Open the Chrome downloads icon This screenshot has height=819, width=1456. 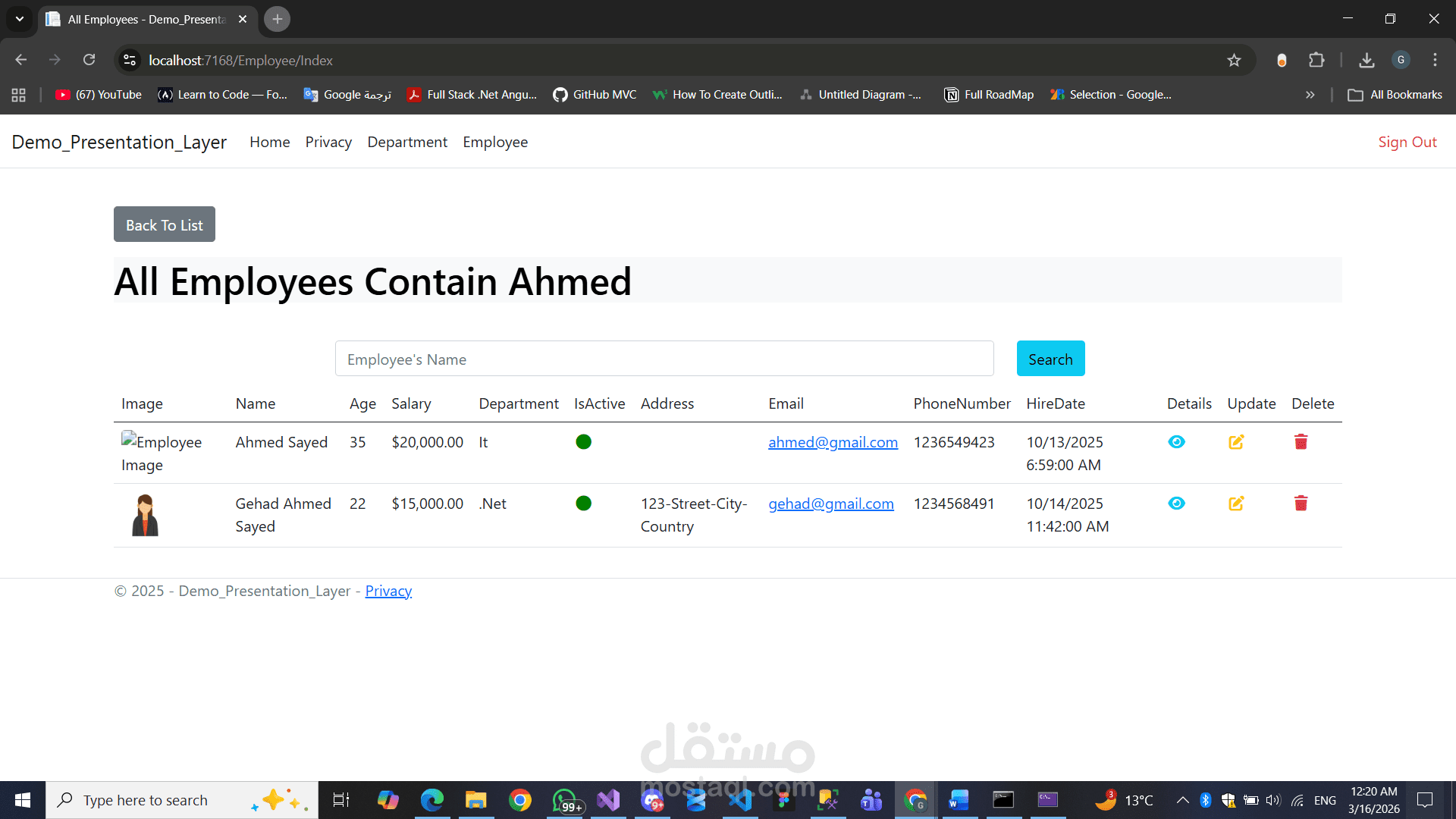tap(1367, 60)
